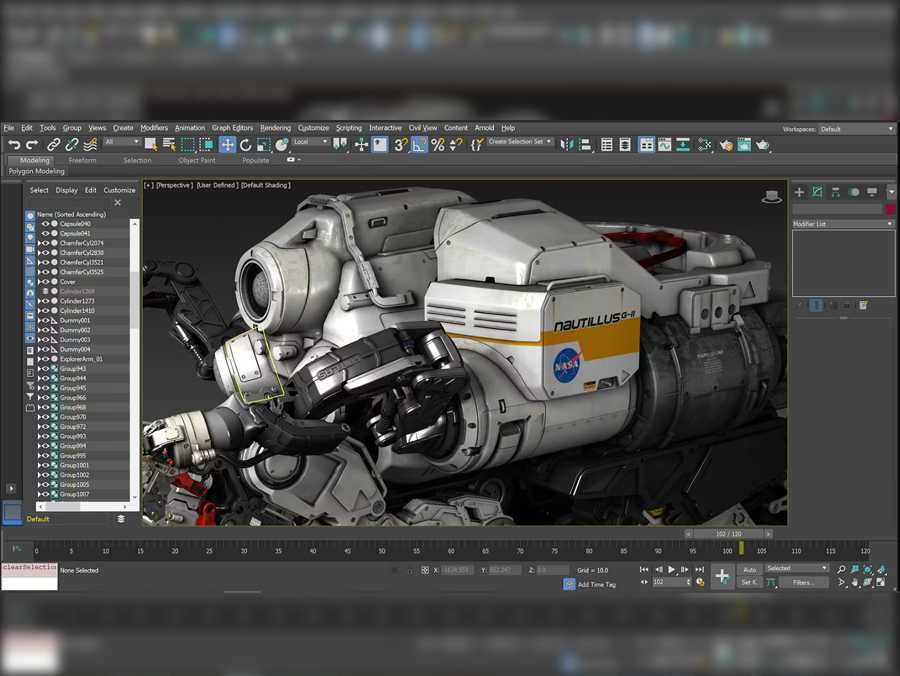Click the Set K. button
900x676 pixels.
[749, 582]
